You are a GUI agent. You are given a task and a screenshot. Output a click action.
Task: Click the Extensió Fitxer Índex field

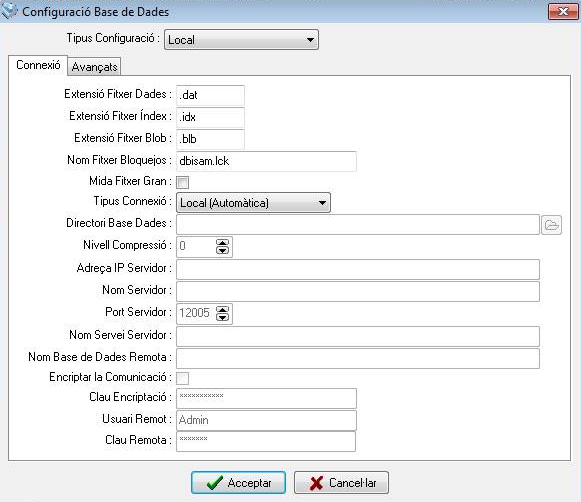click(210, 117)
